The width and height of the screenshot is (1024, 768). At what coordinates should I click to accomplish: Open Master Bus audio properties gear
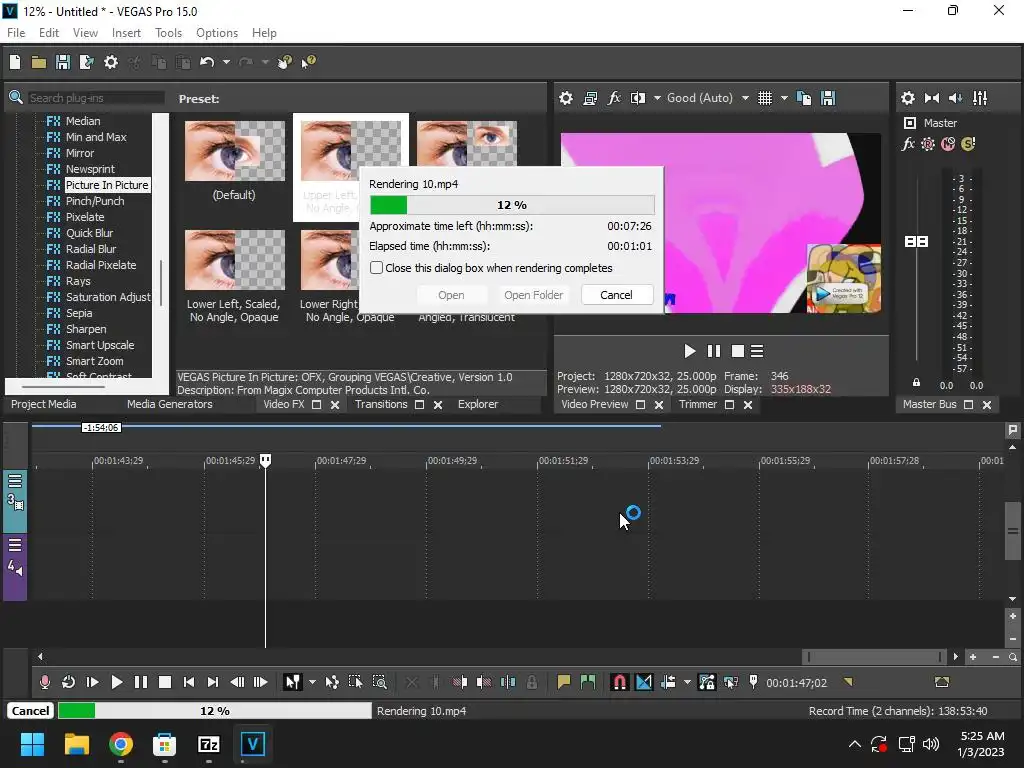tap(908, 98)
